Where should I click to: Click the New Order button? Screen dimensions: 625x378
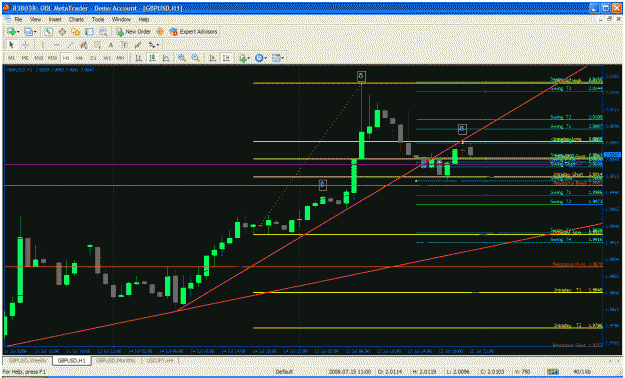click(134, 32)
